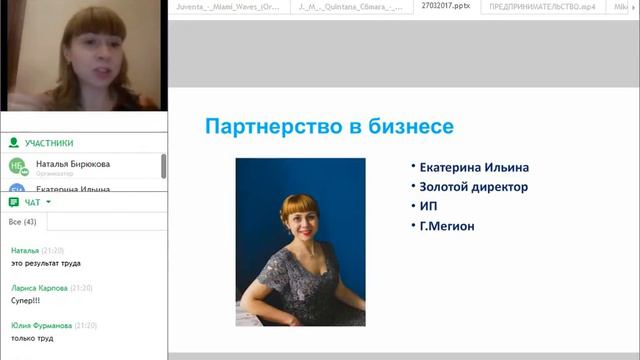Screen dimensions: 640x360
Task: Click the message 'Супер!!!'
Action: 25,301
